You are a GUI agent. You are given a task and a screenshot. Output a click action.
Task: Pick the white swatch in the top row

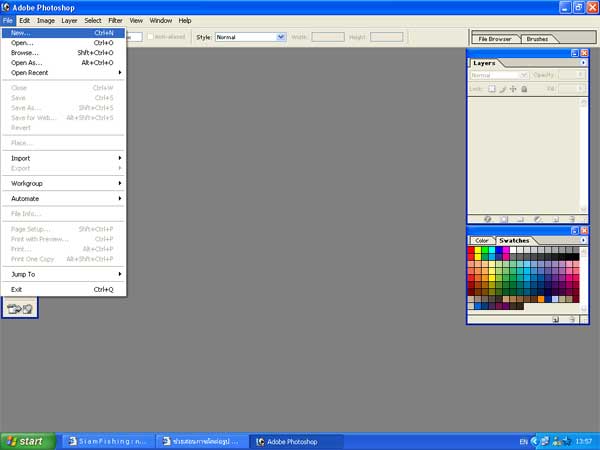[513, 250]
